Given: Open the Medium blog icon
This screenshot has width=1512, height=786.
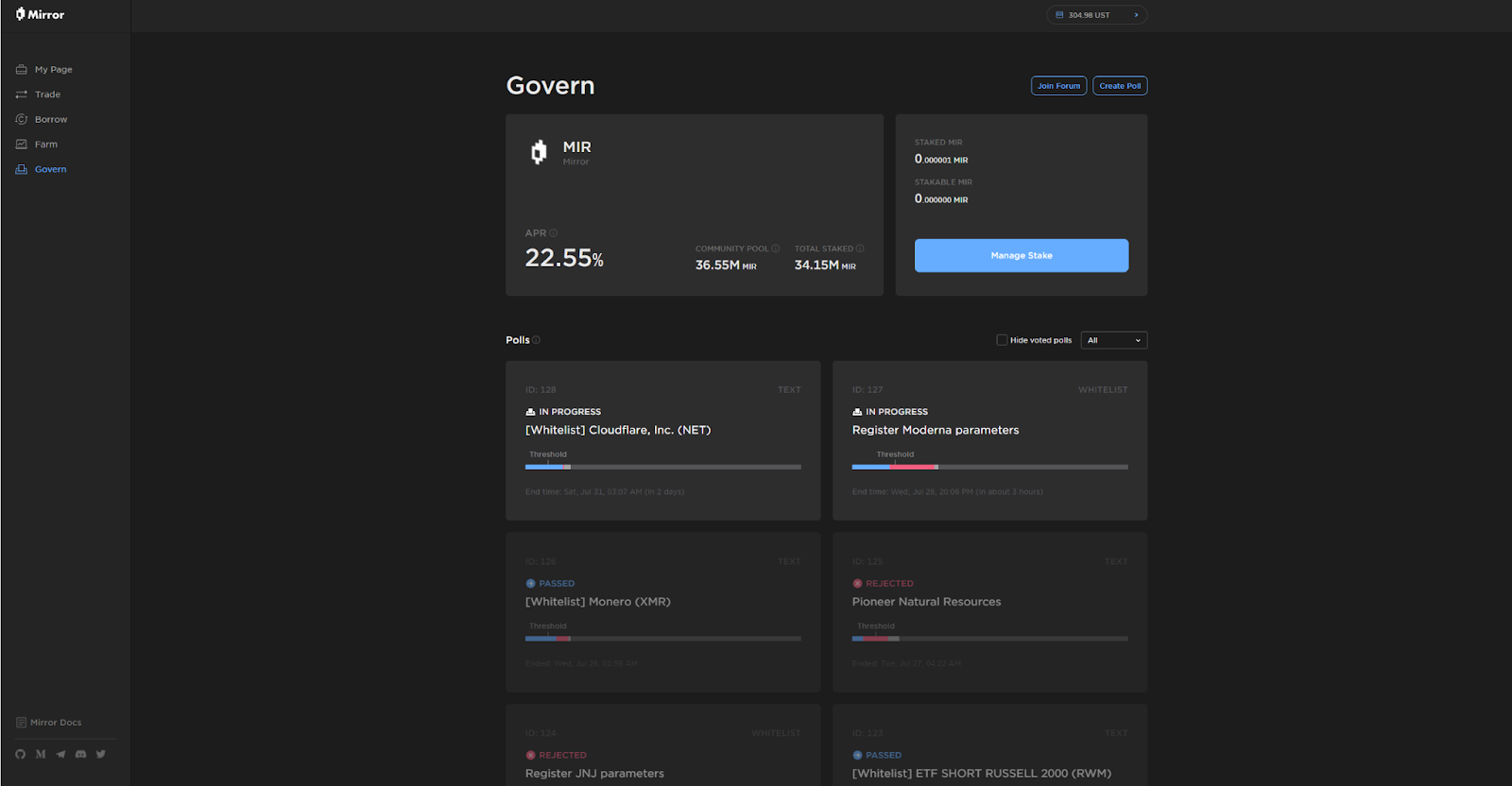Looking at the screenshot, I should (x=41, y=754).
